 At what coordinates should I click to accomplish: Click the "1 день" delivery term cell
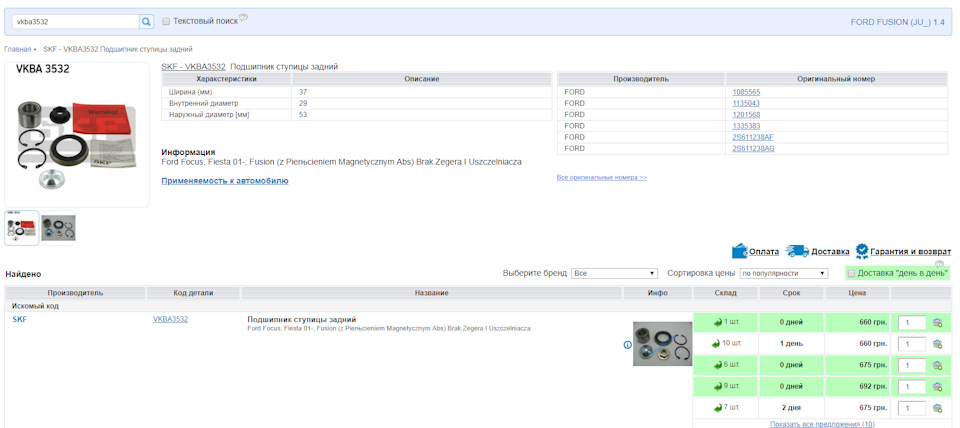791,344
